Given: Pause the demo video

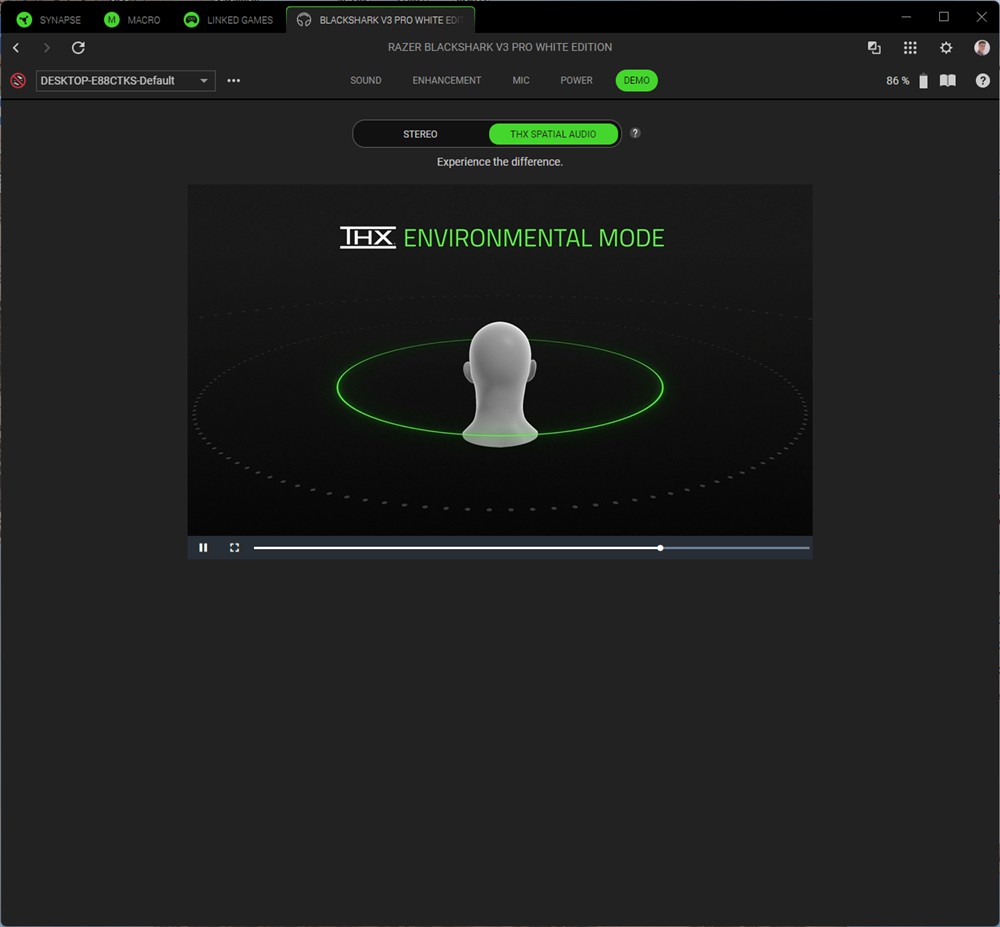Looking at the screenshot, I should click(203, 548).
